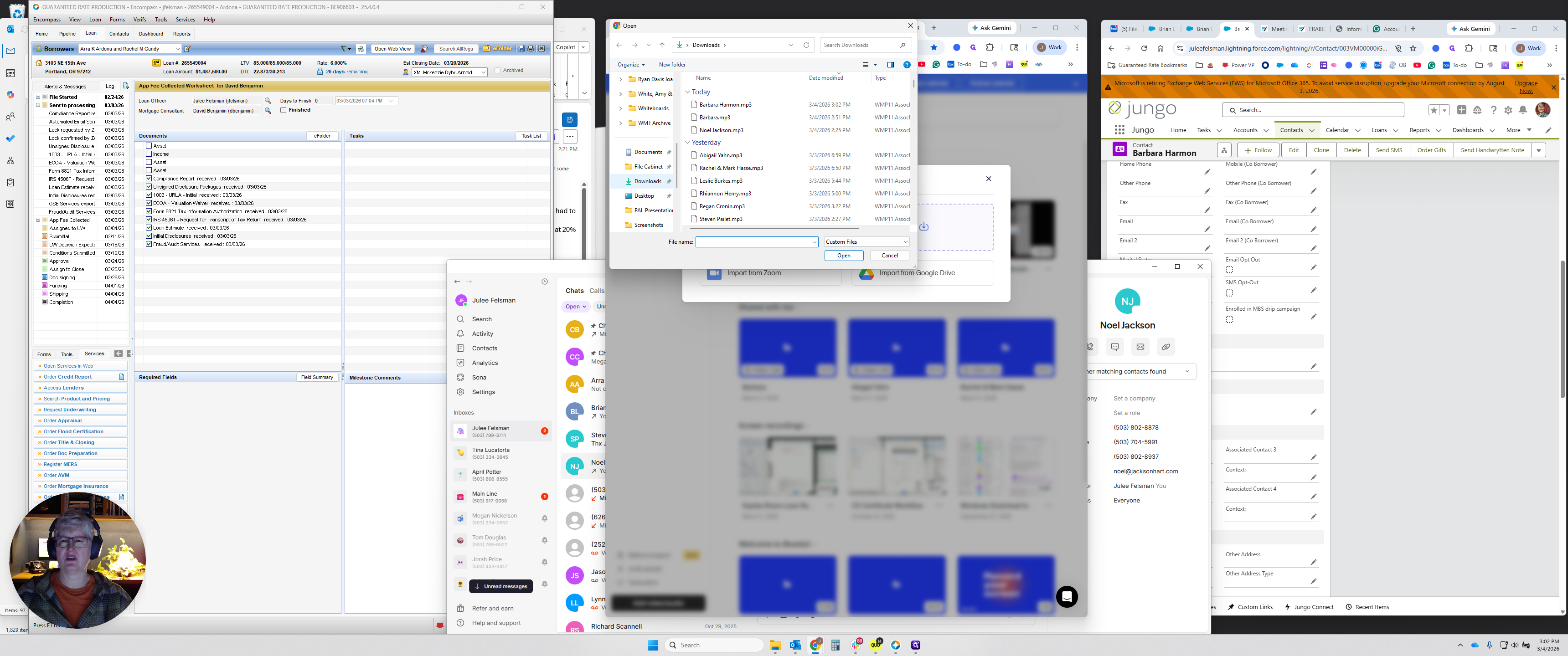Expand the Whiteboards folder tree node
The image size is (1568, 656).
point(620,108)
